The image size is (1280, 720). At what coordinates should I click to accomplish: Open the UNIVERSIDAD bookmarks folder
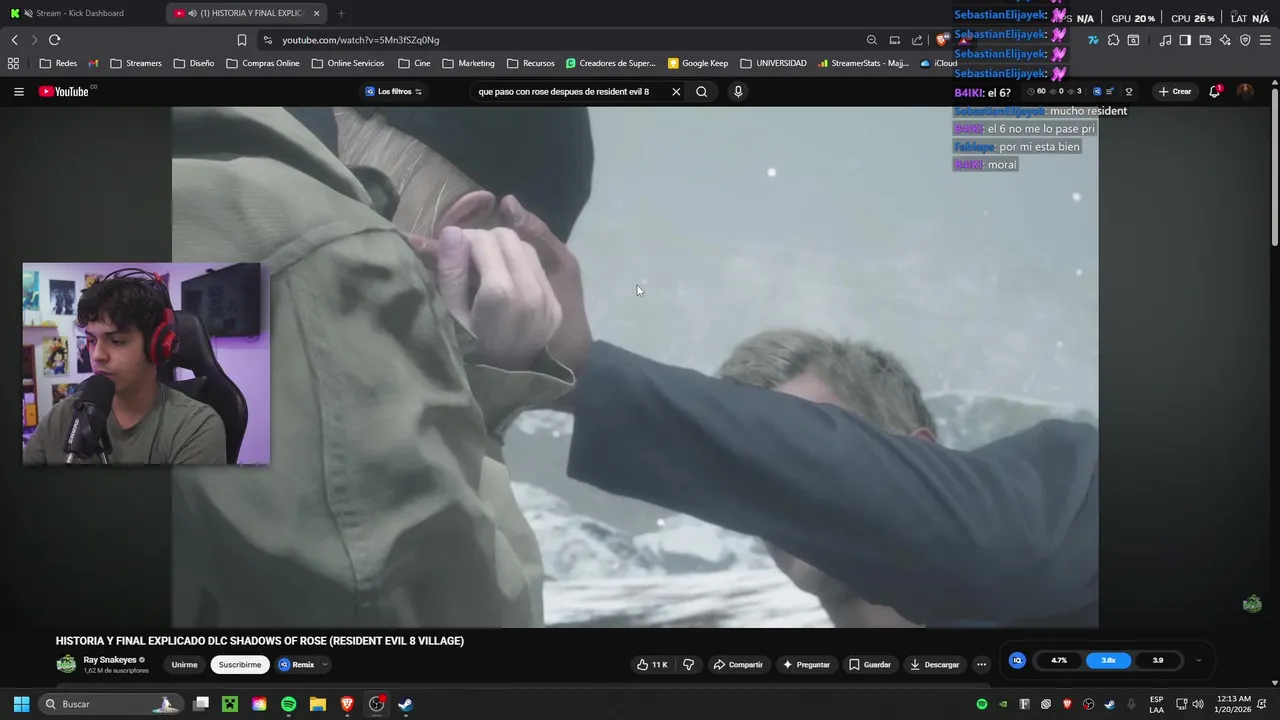pyautogui.click(x=773, y=63)
